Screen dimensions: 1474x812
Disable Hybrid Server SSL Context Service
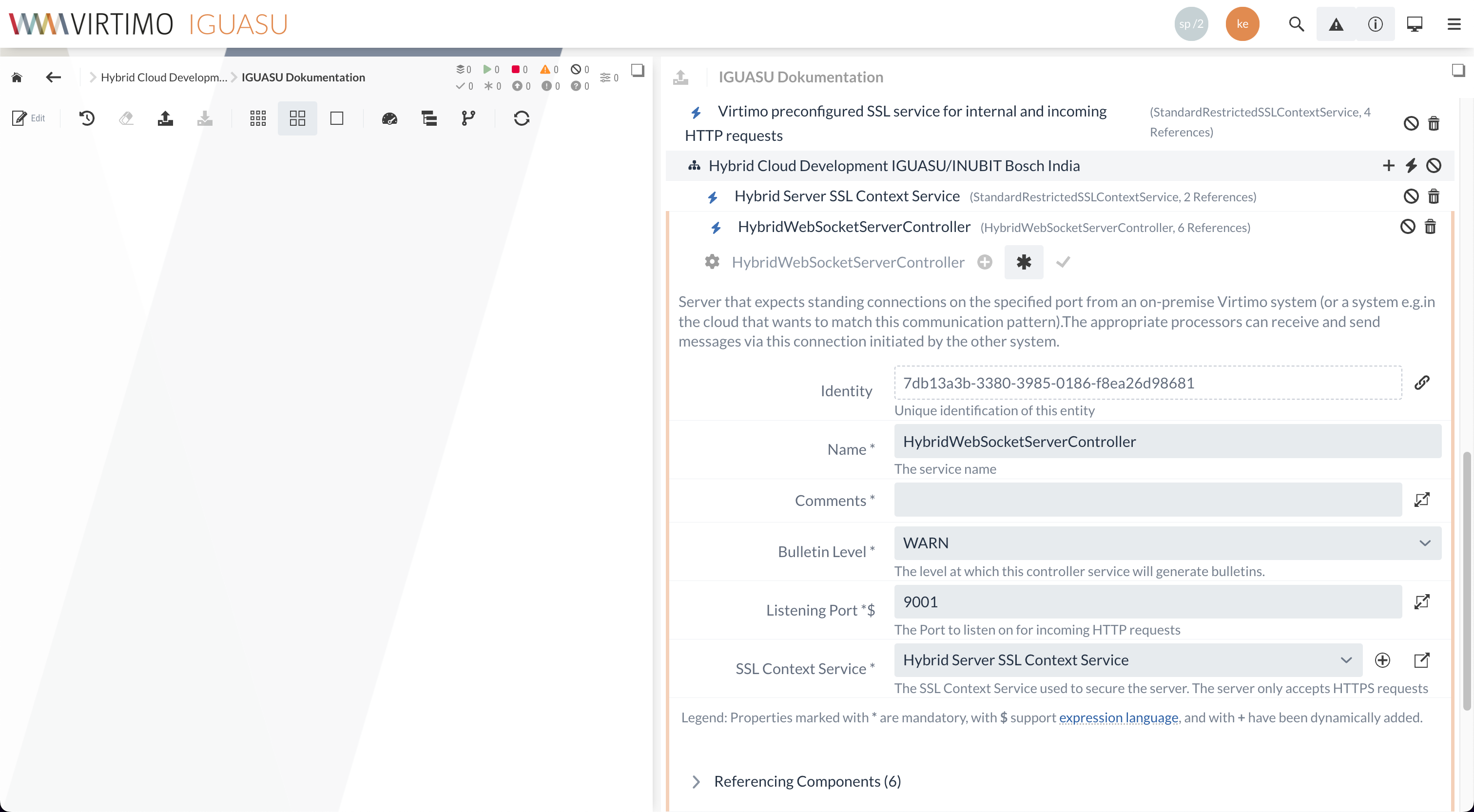pyautogui.click(x=1411, y=196)
